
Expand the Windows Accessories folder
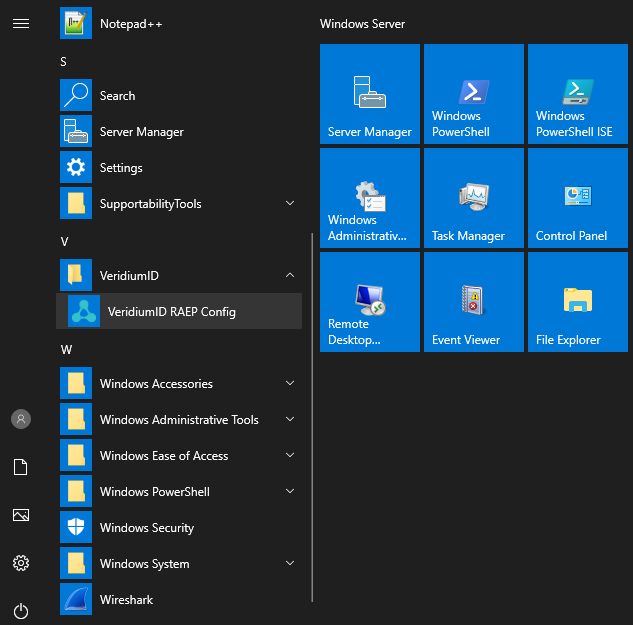pos(290,384)
